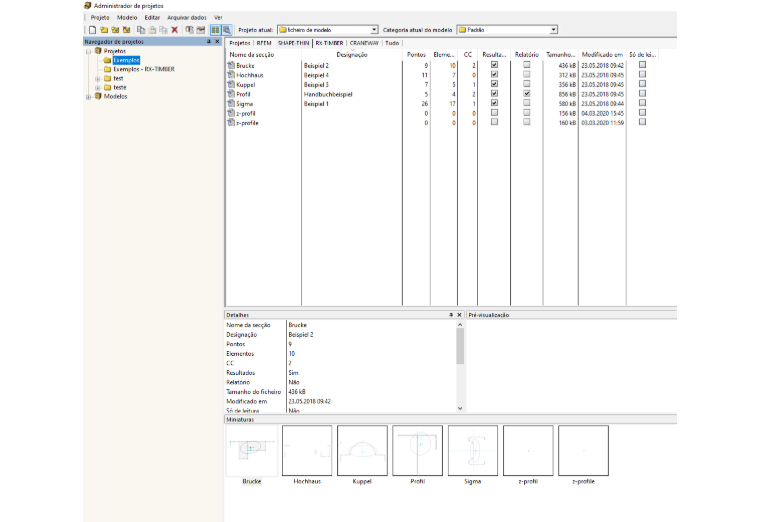
Task: Click the folder icon beside teste
Action: tap(108, 87)
